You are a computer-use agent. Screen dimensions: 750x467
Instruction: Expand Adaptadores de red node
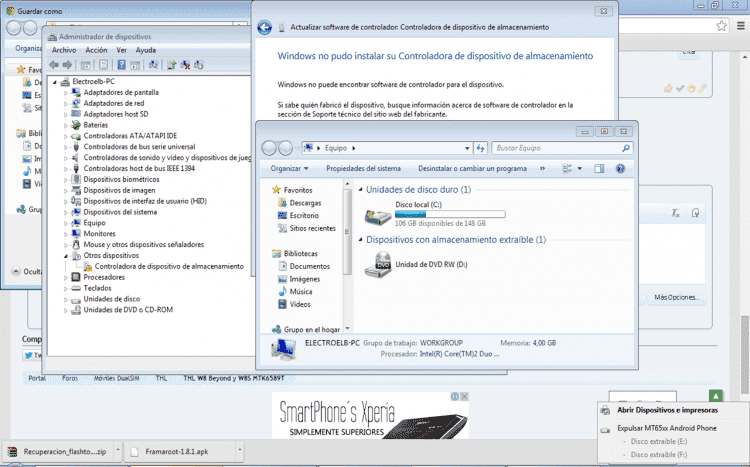66,104
